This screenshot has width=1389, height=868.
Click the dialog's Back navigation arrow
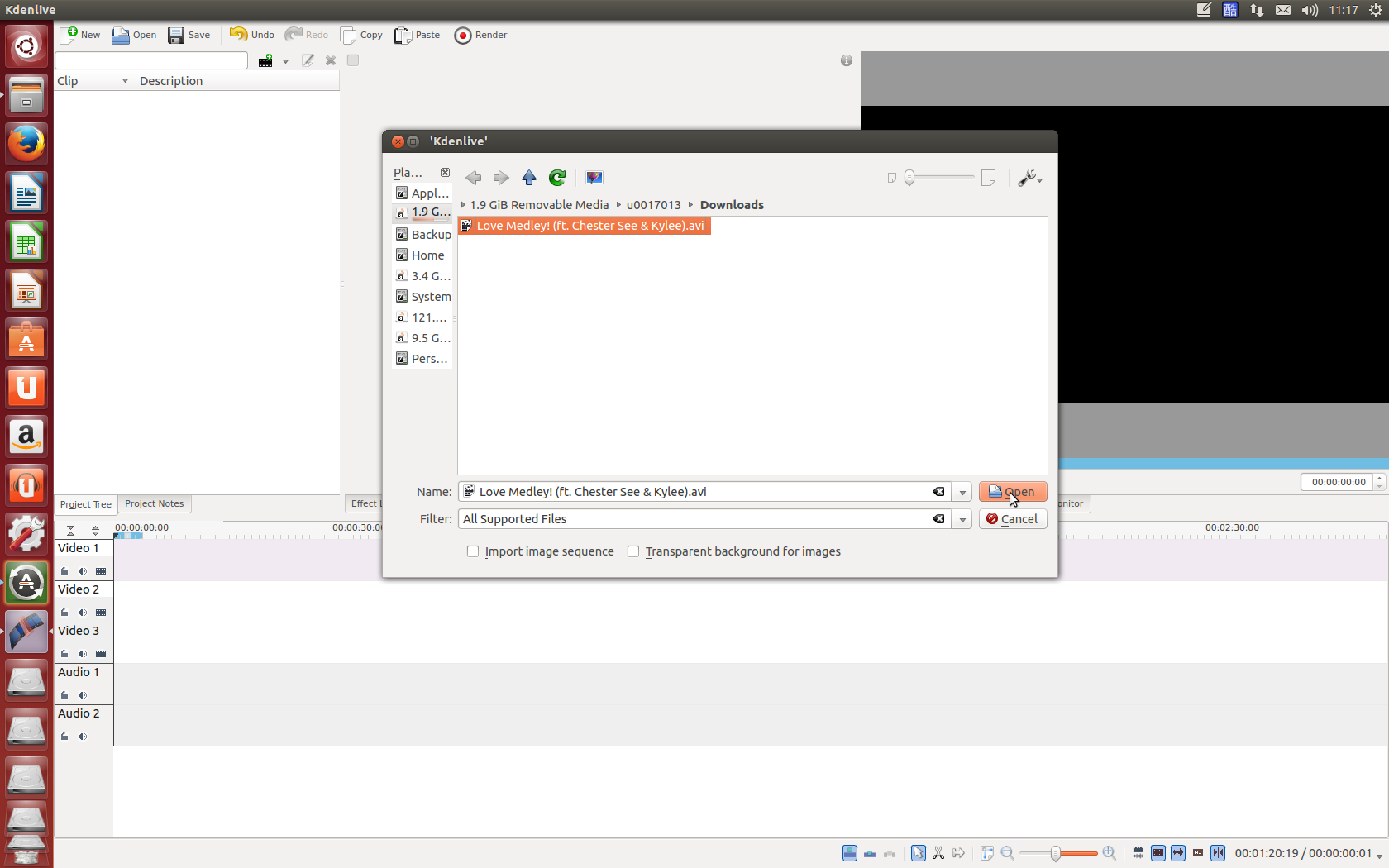[x=473, y=178]
